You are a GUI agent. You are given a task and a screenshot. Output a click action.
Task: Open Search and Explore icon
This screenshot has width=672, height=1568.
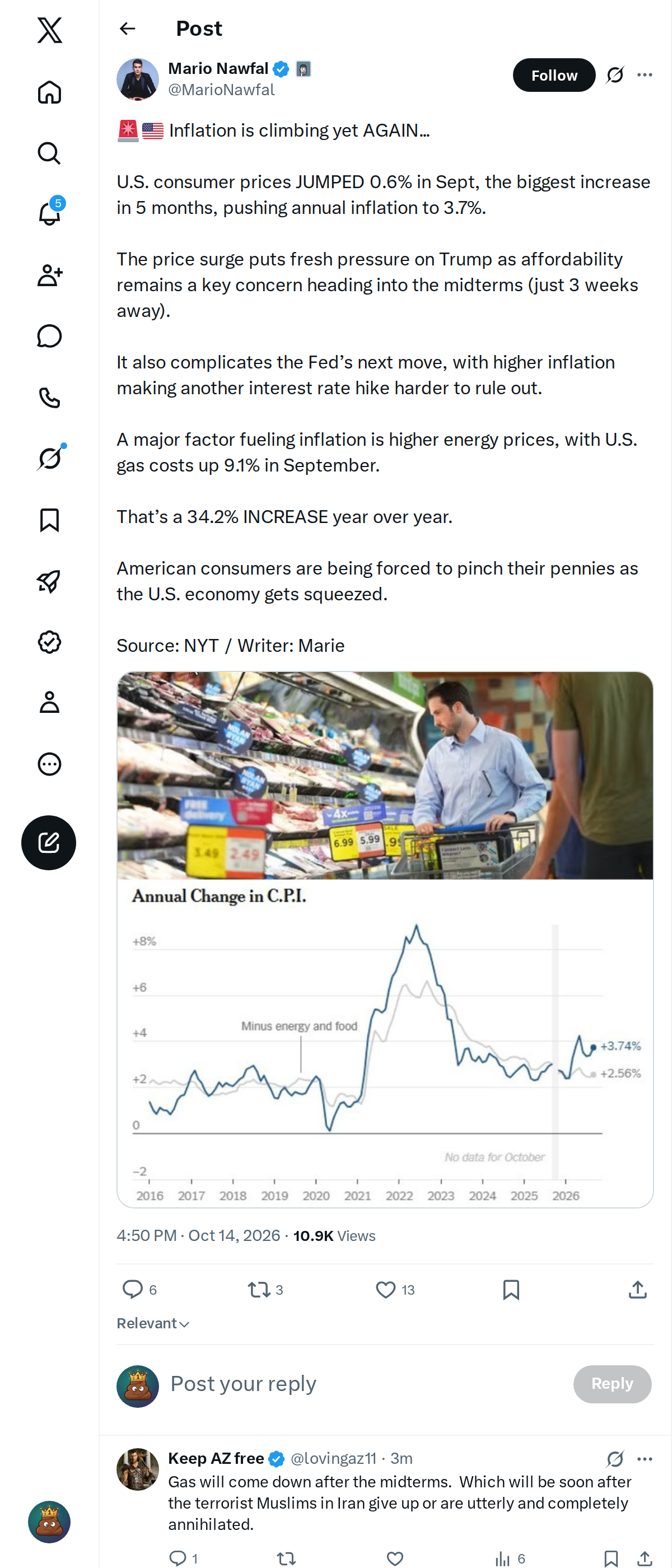click(49, 153)
